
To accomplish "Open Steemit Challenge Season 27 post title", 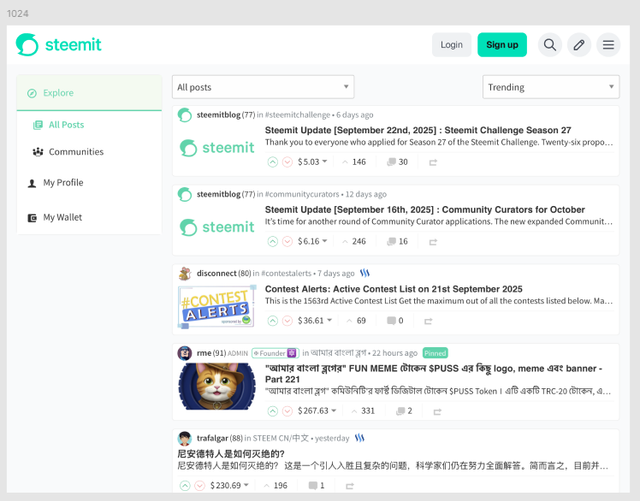I will [418, 130].
